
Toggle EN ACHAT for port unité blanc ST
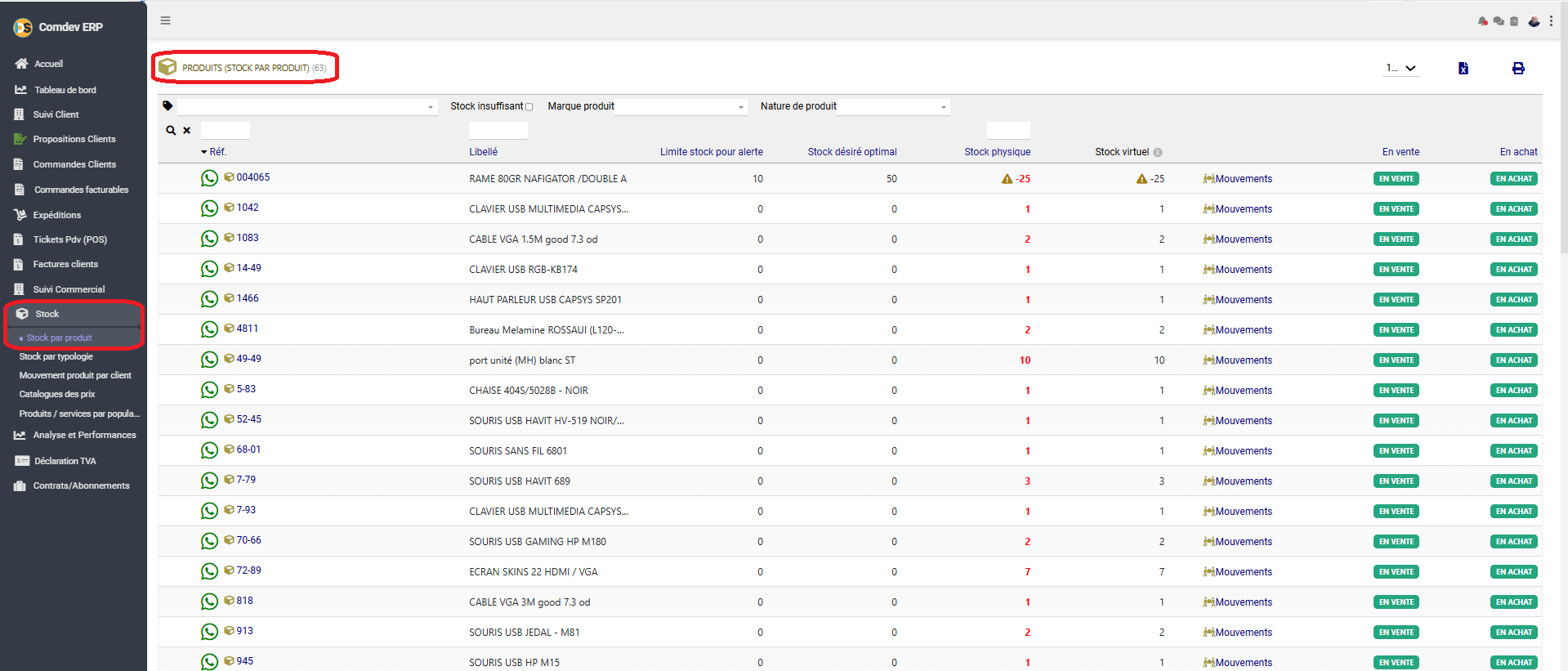click(x=1513, y=360)
